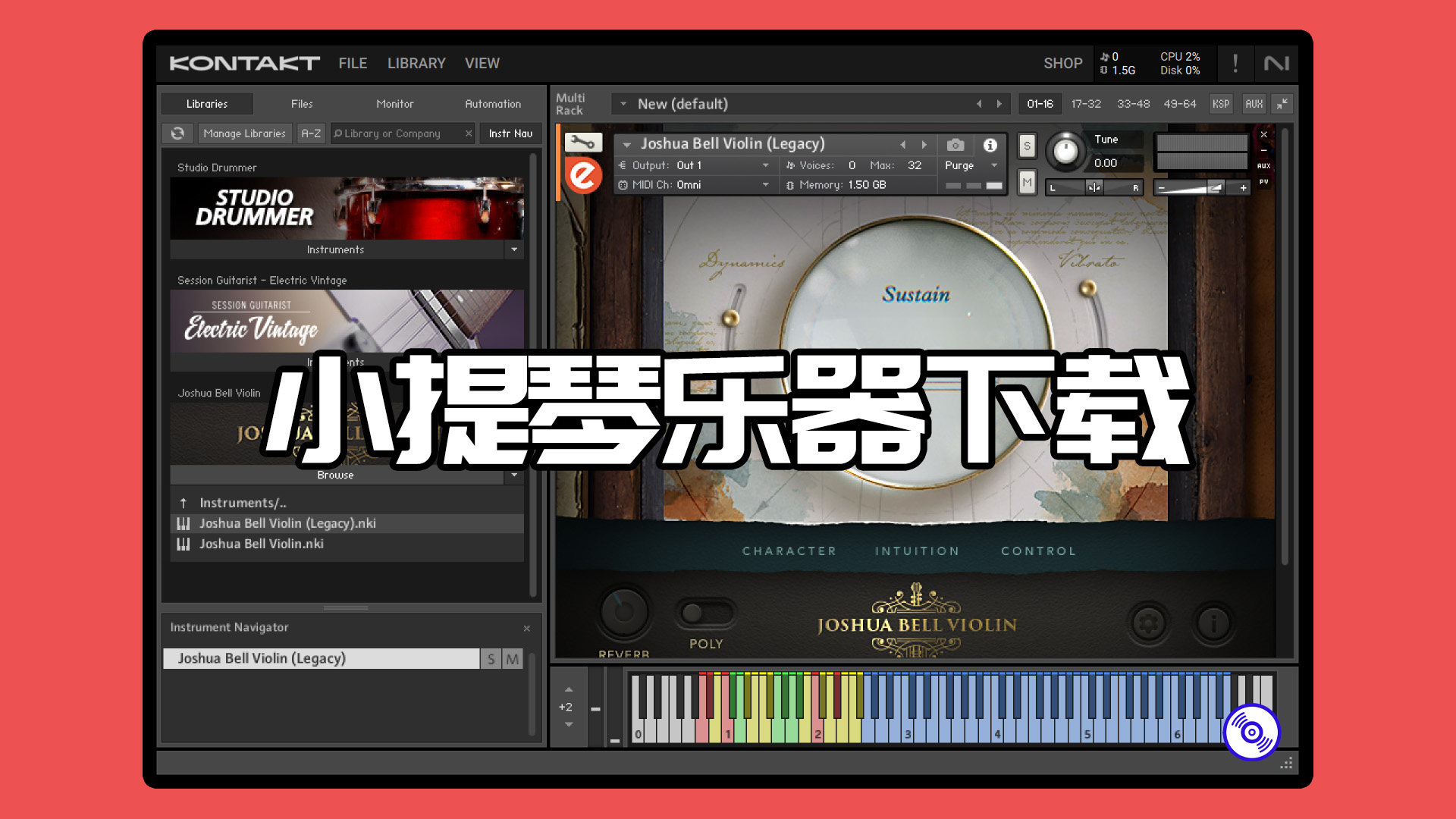The width and height of the screenshot is (1456, 819).
Task: Expand Joshua Bell Violin Browse dropdown arrow
Action: pyautogui.click(x=514, y=475)
